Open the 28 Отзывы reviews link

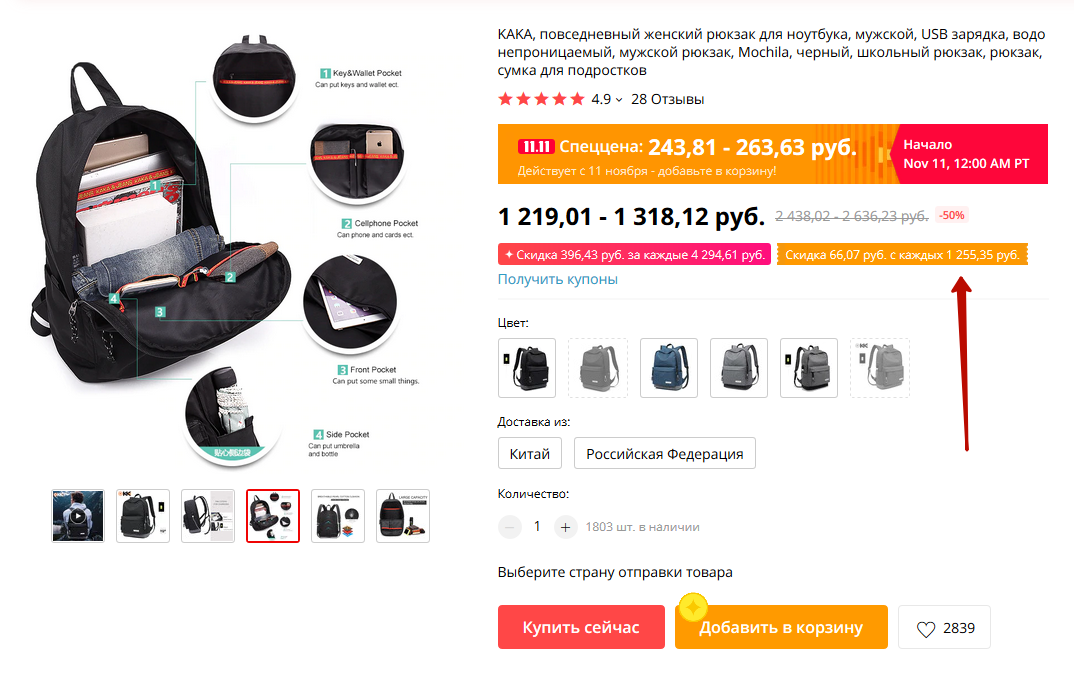[667, 99]
